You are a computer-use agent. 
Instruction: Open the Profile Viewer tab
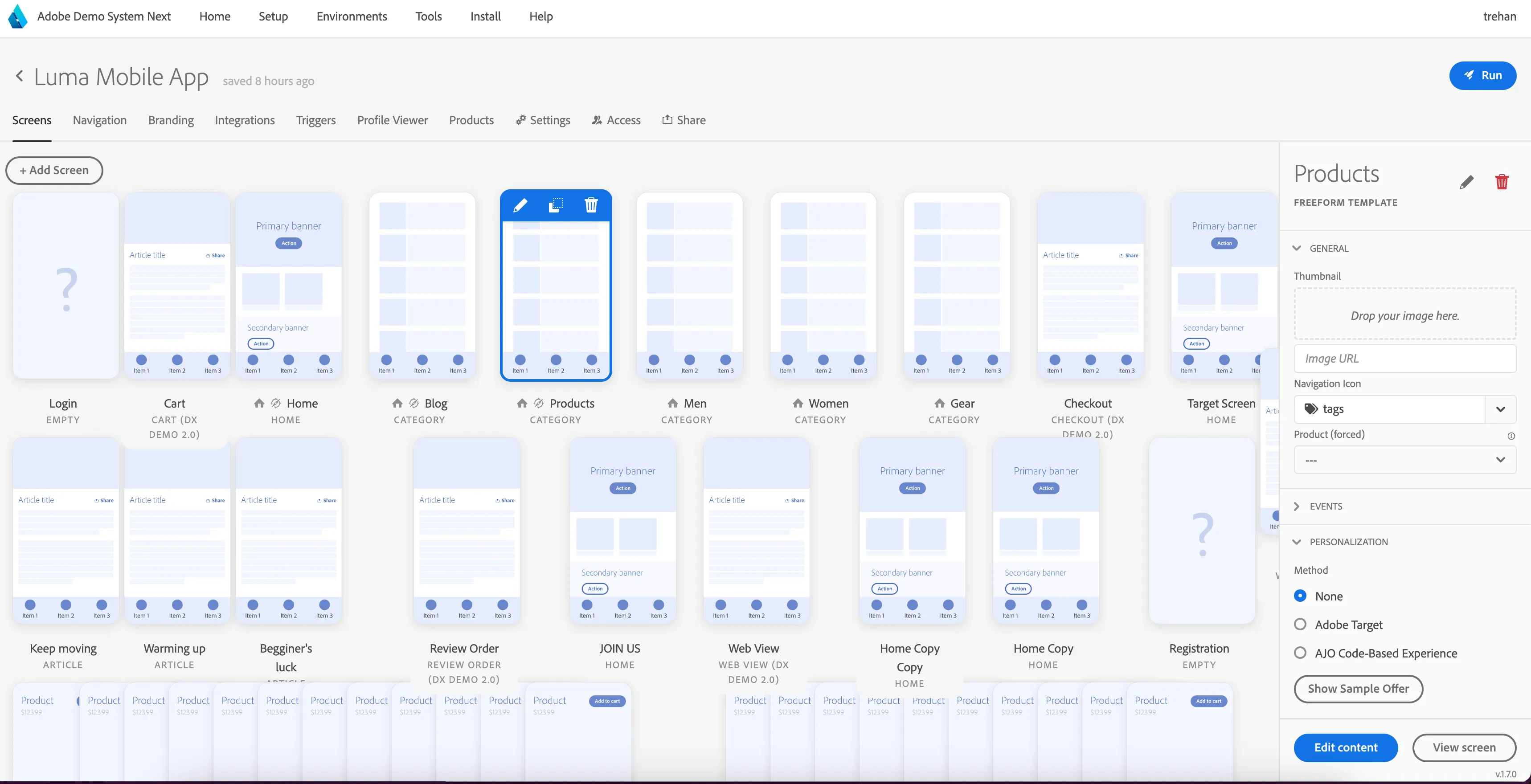coord(392,120)
